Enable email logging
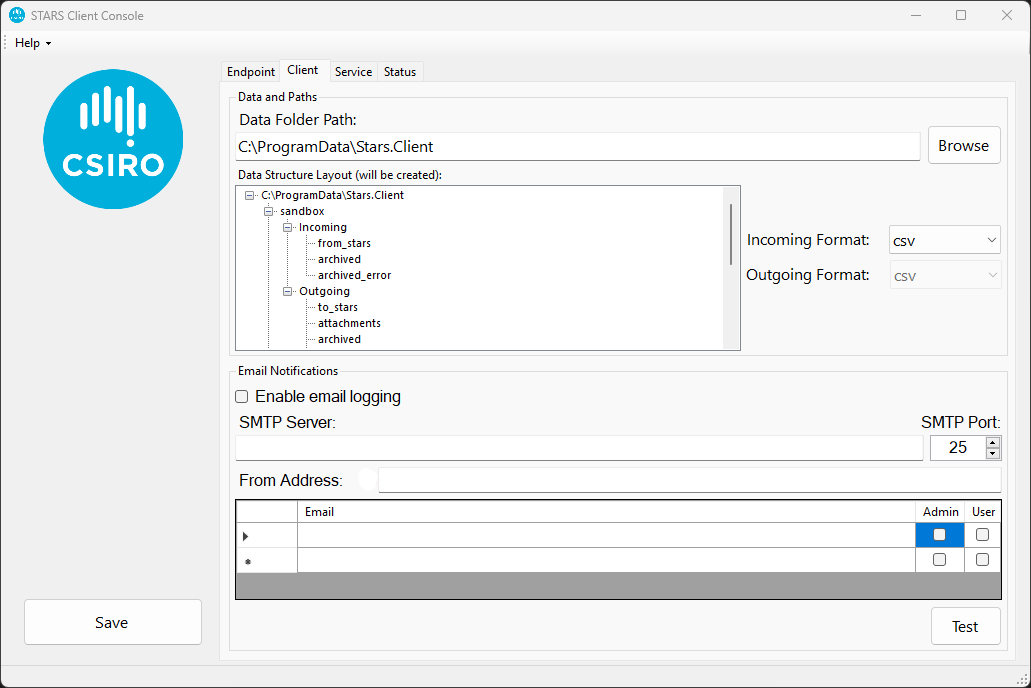The height and width of the screenshot is (688, 1031). click(241, 396)
